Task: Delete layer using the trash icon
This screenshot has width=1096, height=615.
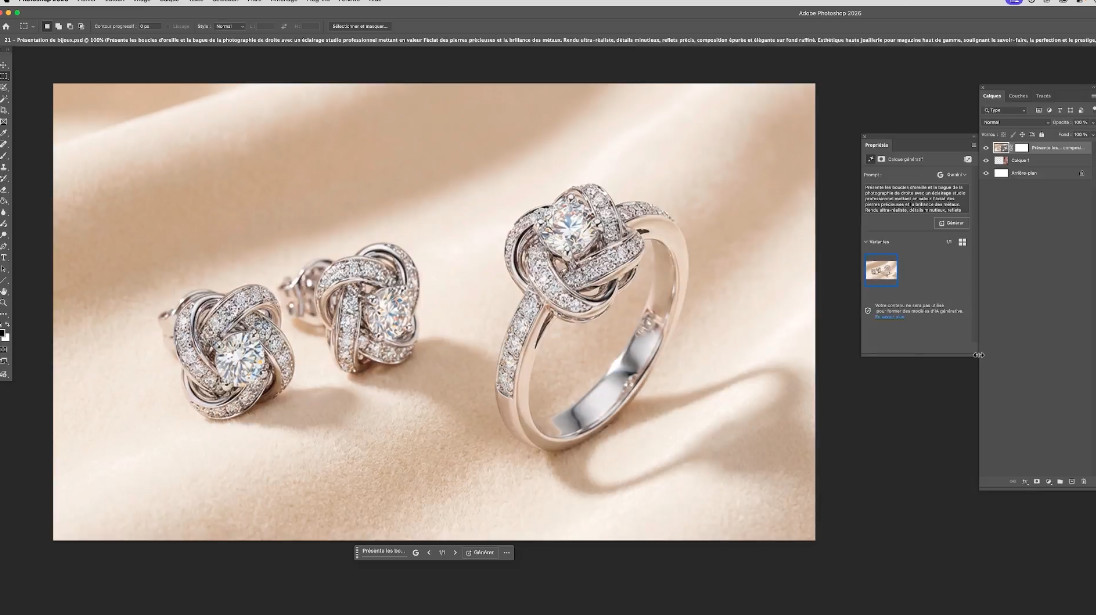Action: click(x=1084, y=481)
